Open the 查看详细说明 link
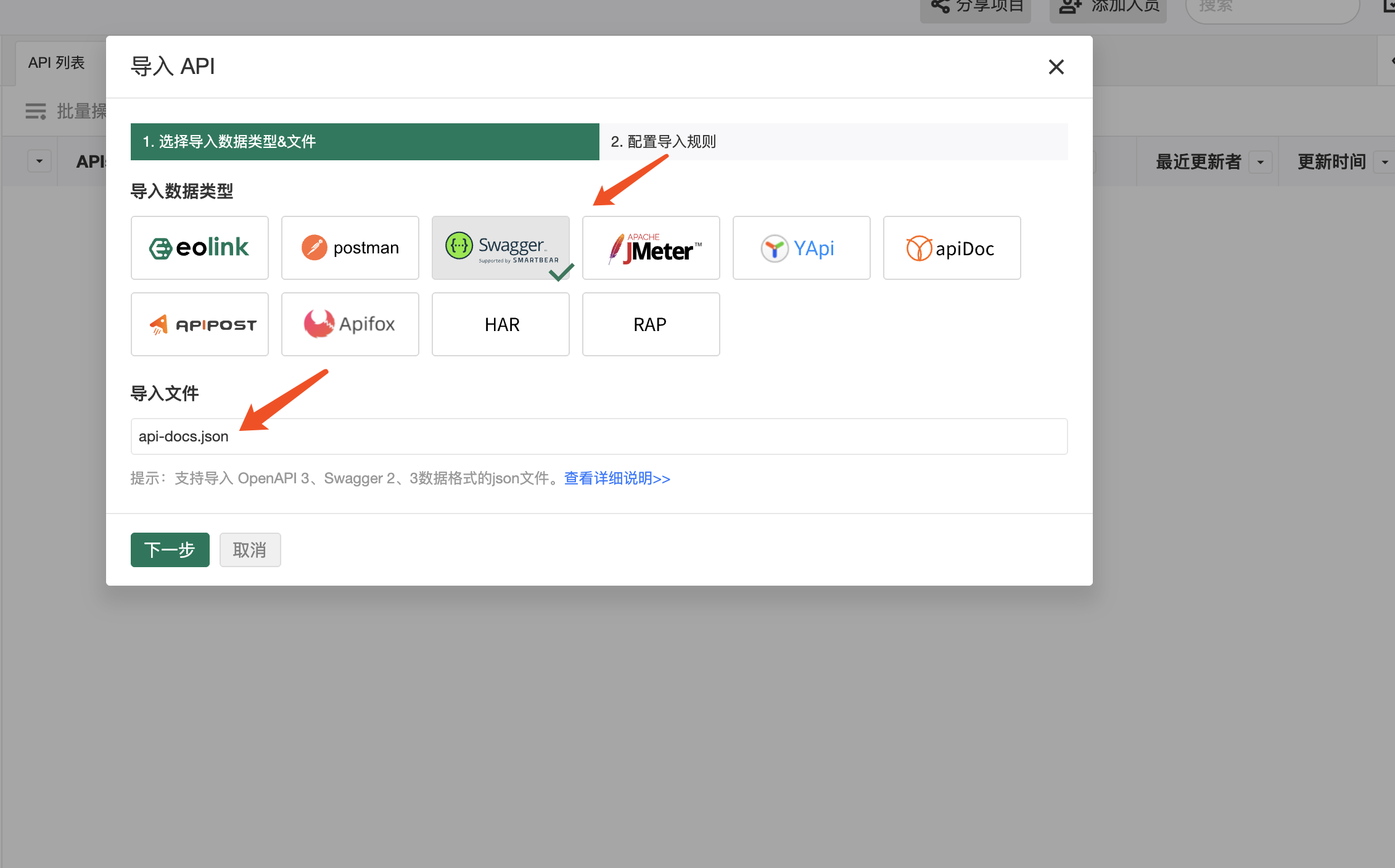Image resolution: width=1395 pixels, height=868 pixels. coord(617,478)
